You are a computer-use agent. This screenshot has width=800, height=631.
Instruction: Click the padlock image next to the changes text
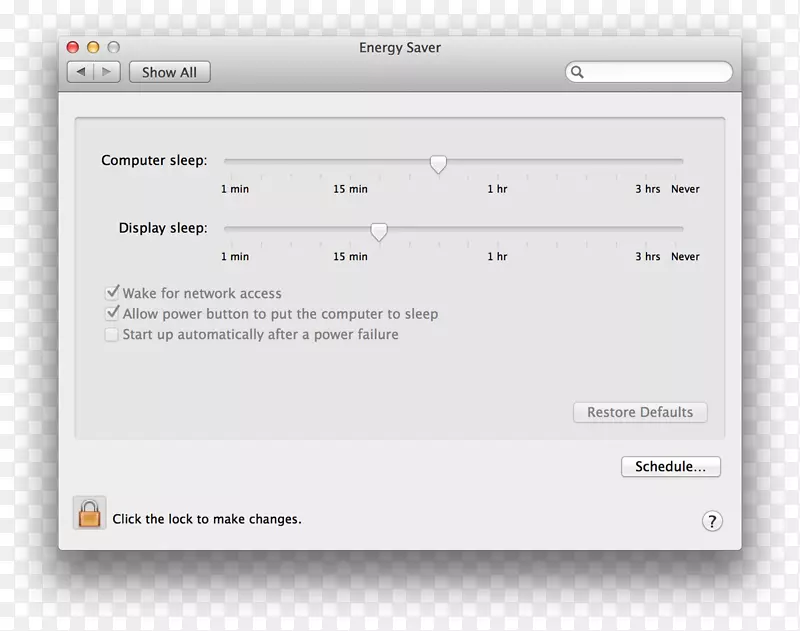pyautogui.click(x=88, y=513)
